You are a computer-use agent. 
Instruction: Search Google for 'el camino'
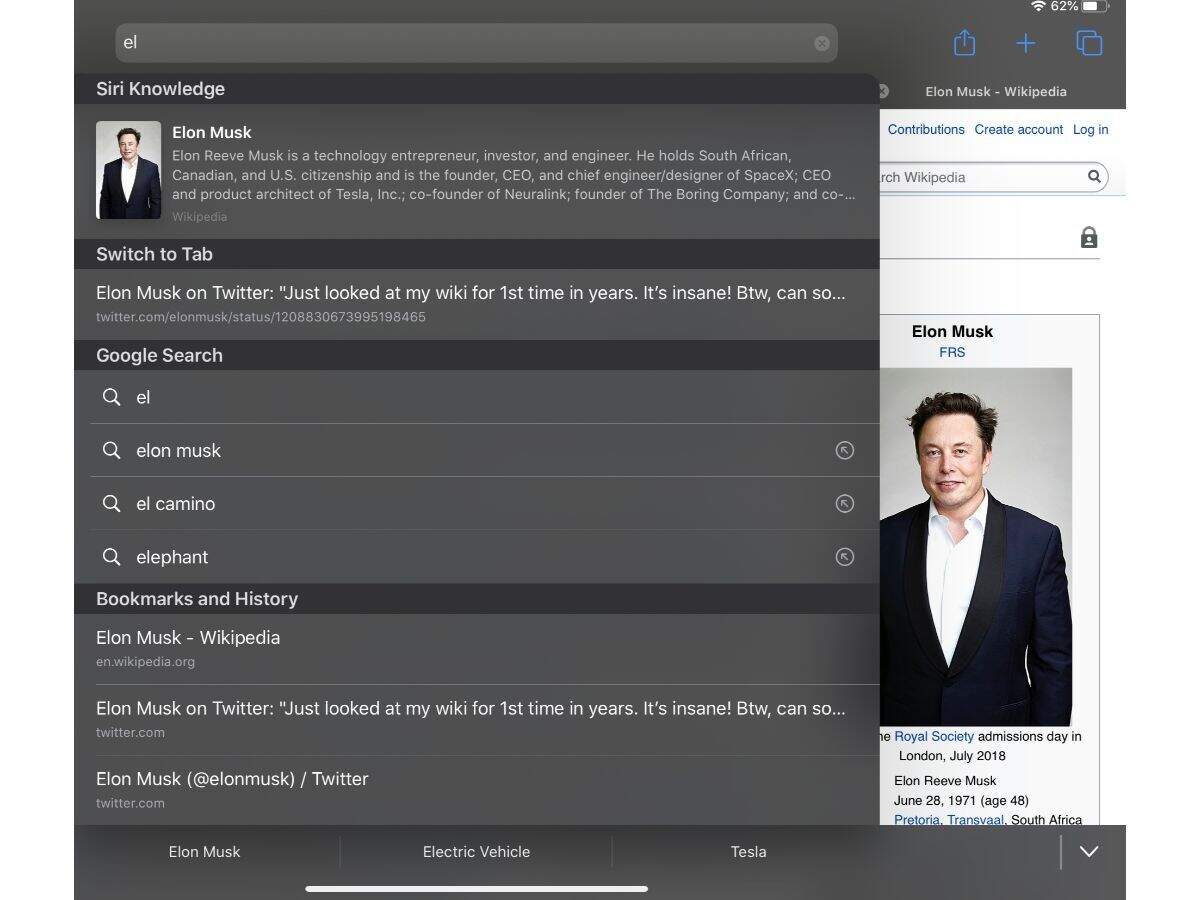tap(176, 504)
